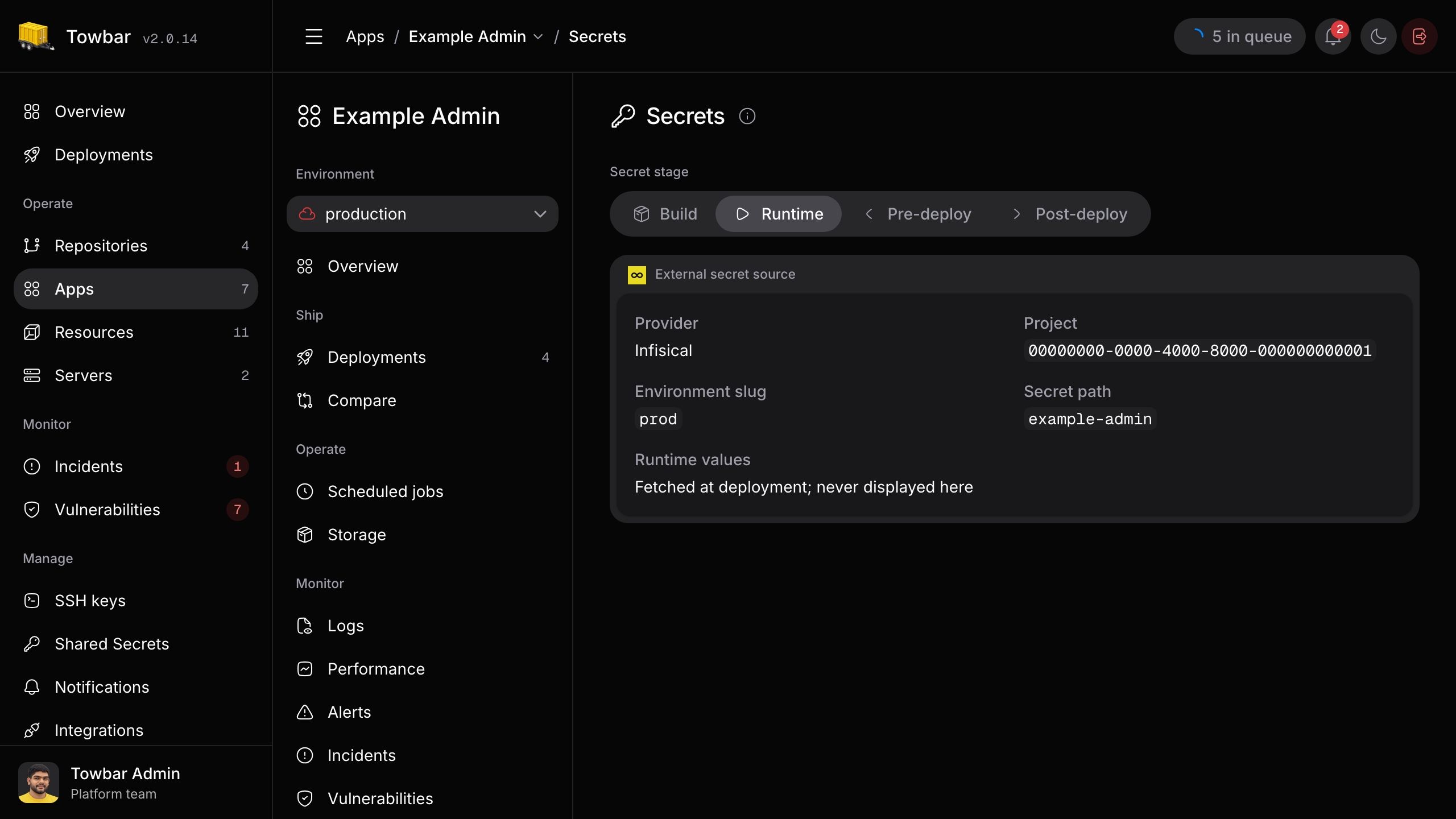Click the Incidents badge showing 1
Screen dimensions: 1456x819
click(x=238, y=466)
